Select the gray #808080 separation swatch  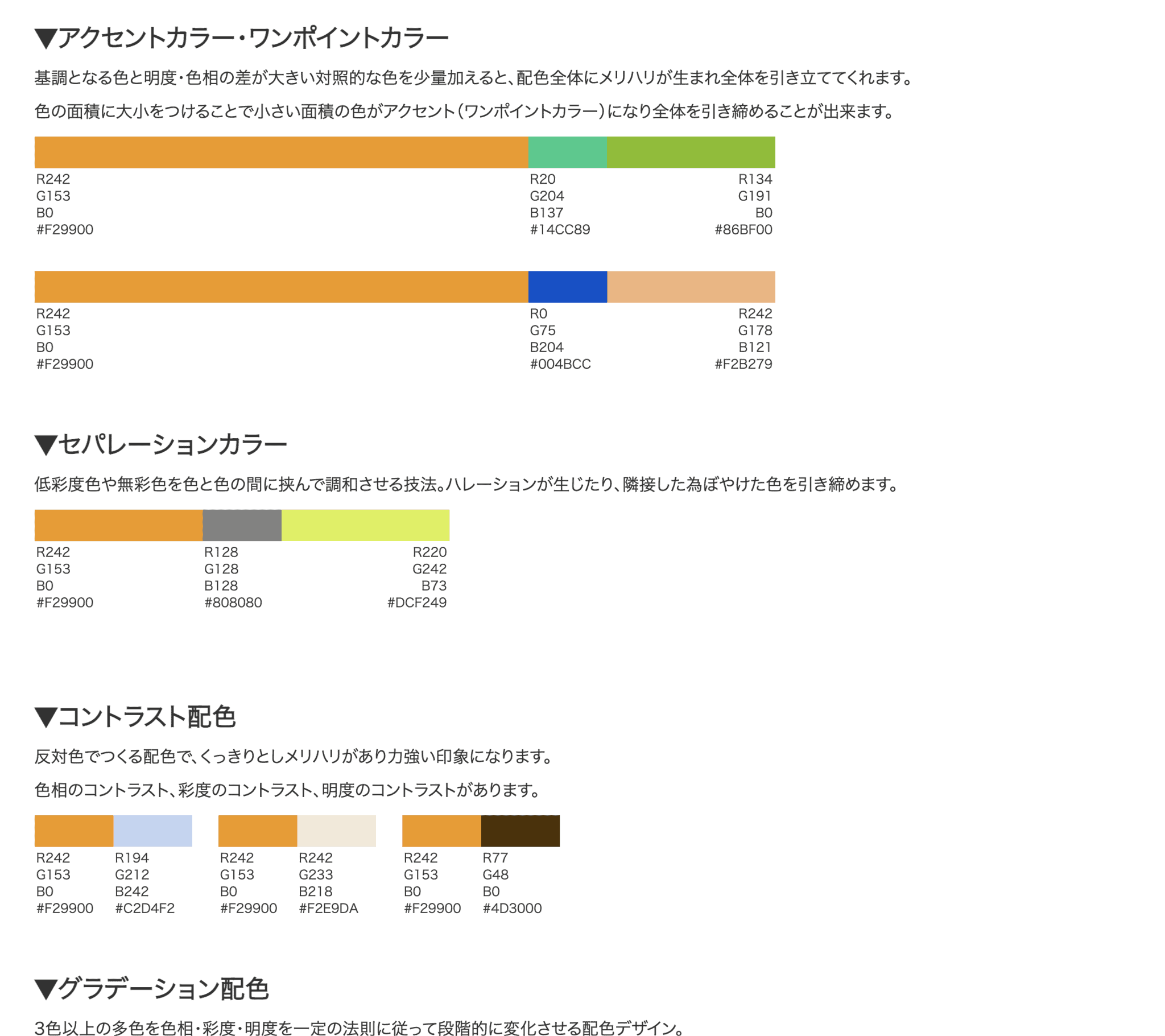(242, 525)
